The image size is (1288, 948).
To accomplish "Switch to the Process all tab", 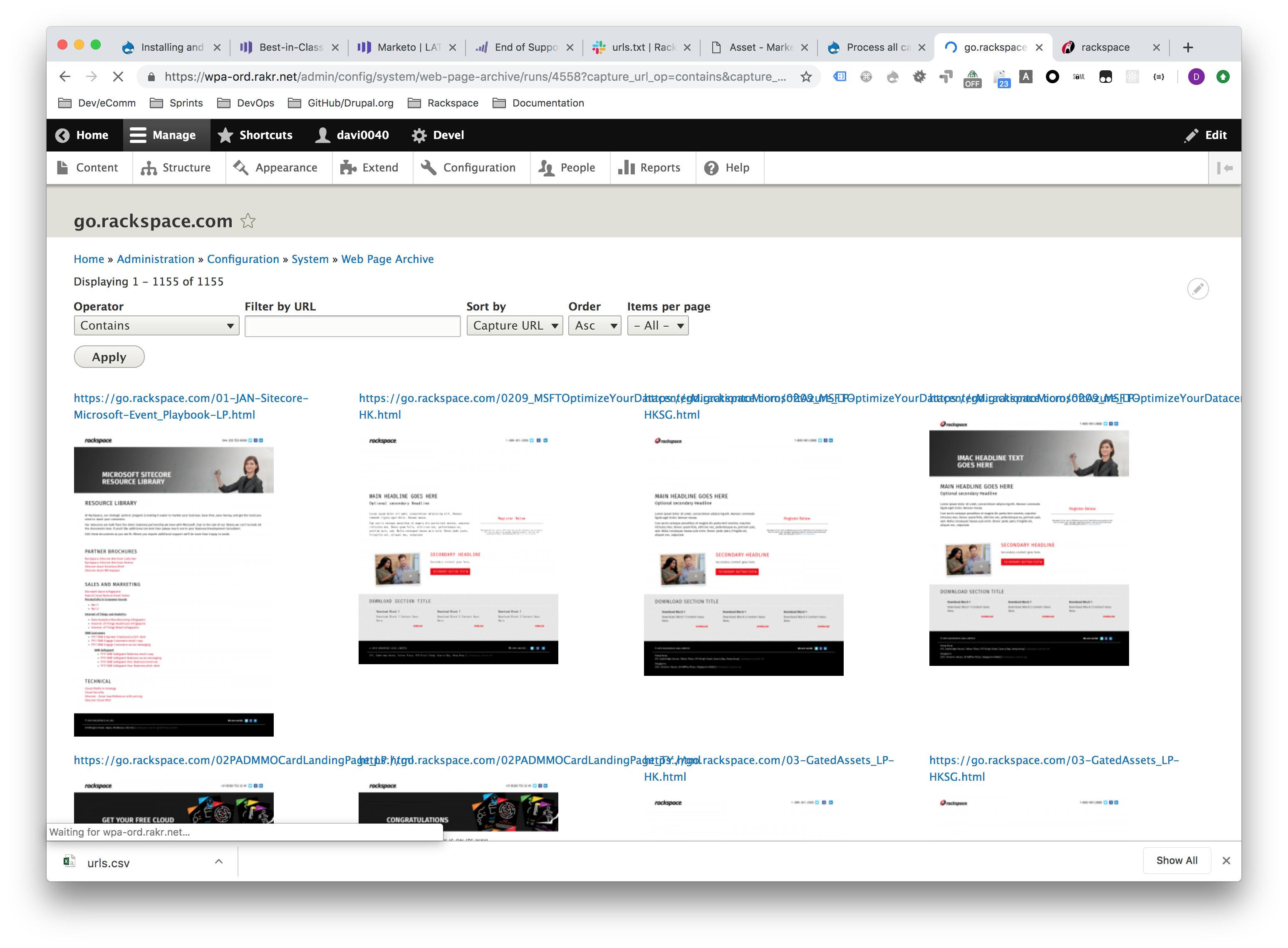I will pos(877,47).
